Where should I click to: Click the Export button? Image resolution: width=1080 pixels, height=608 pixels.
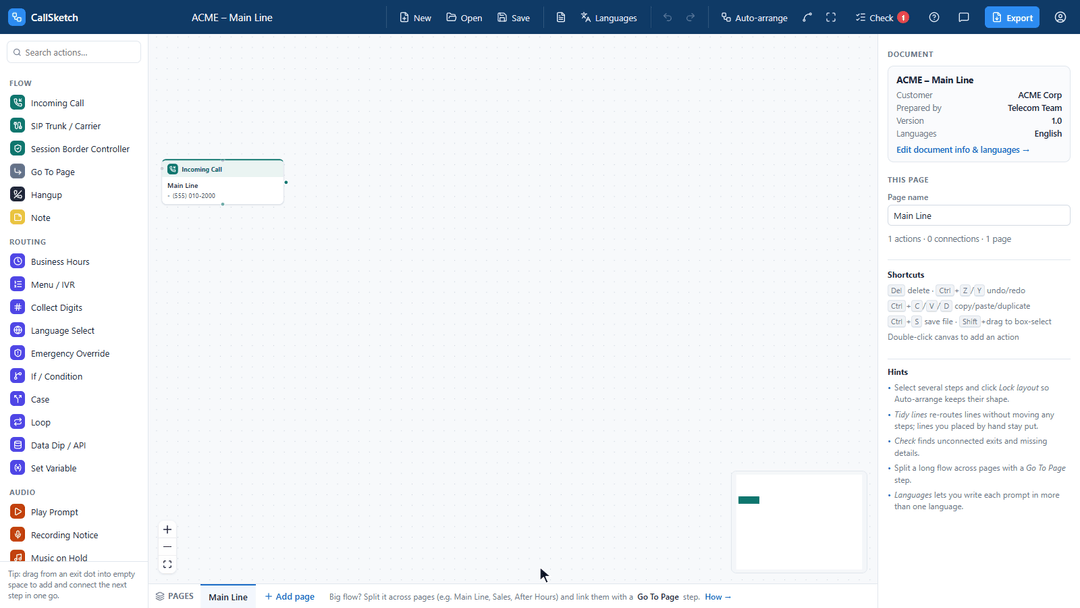(1012, 17)
